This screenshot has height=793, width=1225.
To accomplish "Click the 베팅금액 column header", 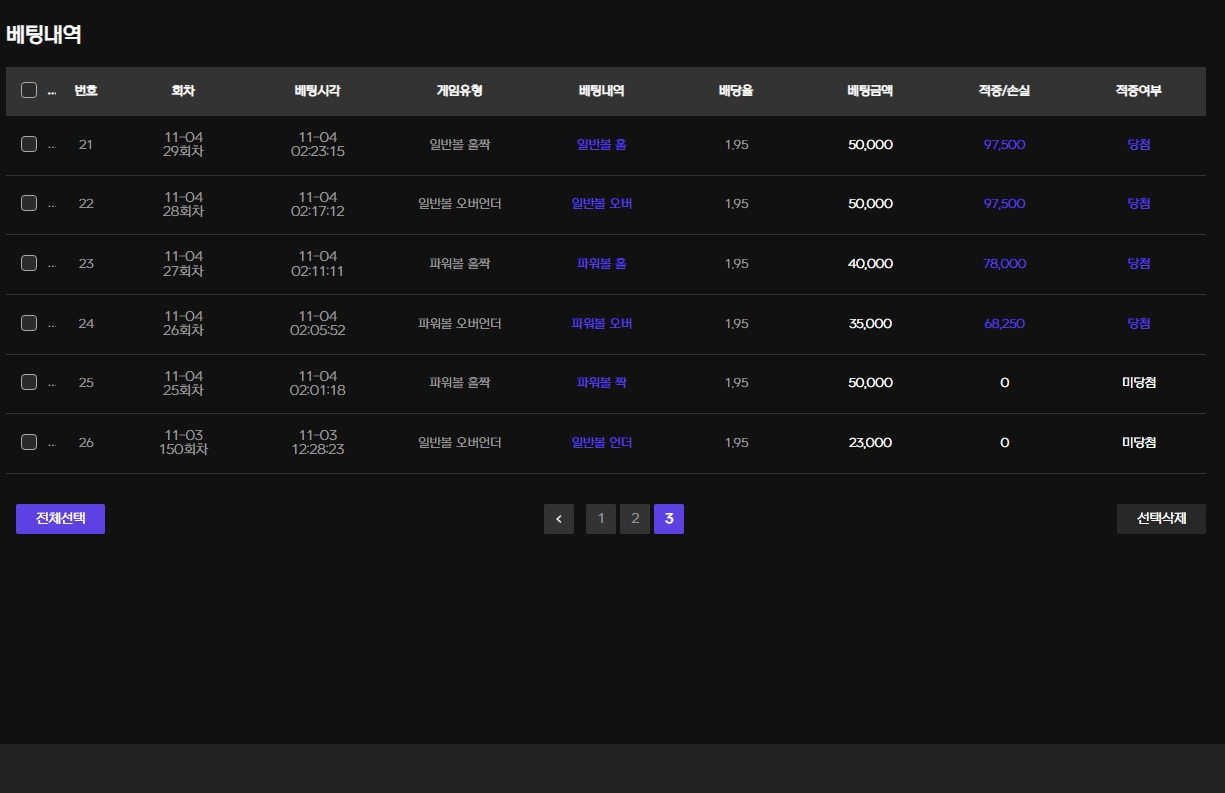I will 869,91.
